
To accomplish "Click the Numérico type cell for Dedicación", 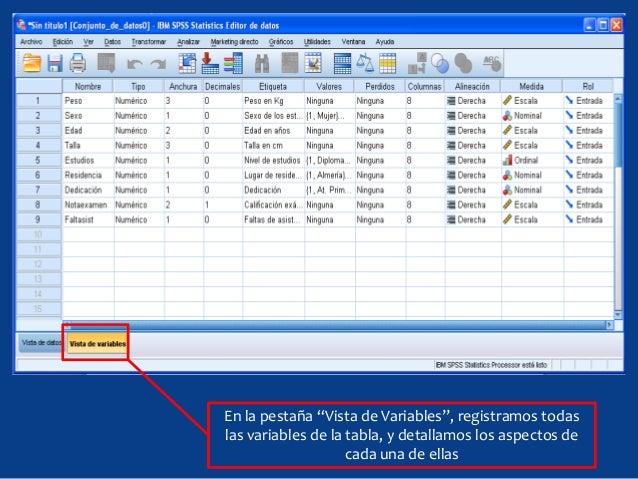I will [x=139, y=190].
